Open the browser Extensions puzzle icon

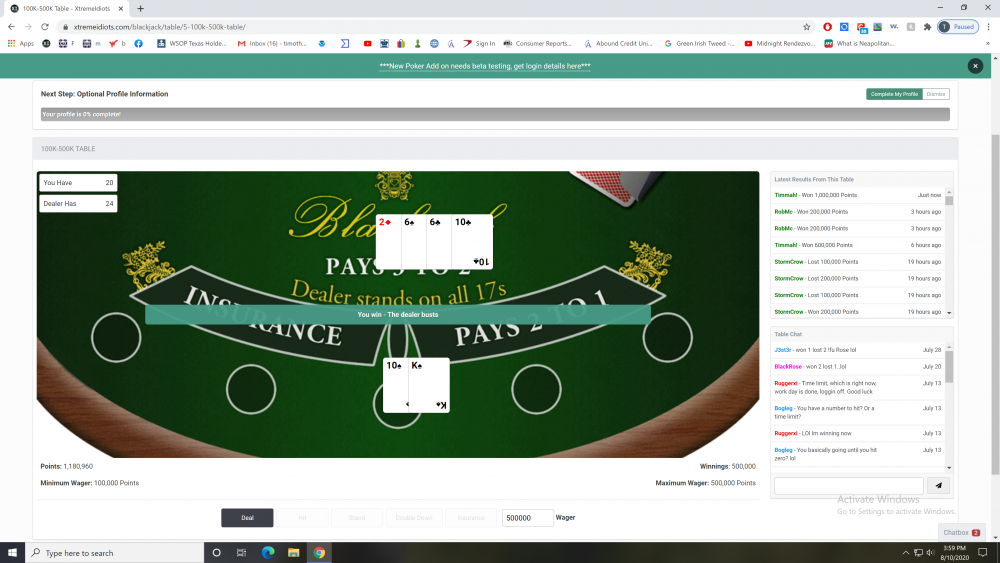pos(927,27)
